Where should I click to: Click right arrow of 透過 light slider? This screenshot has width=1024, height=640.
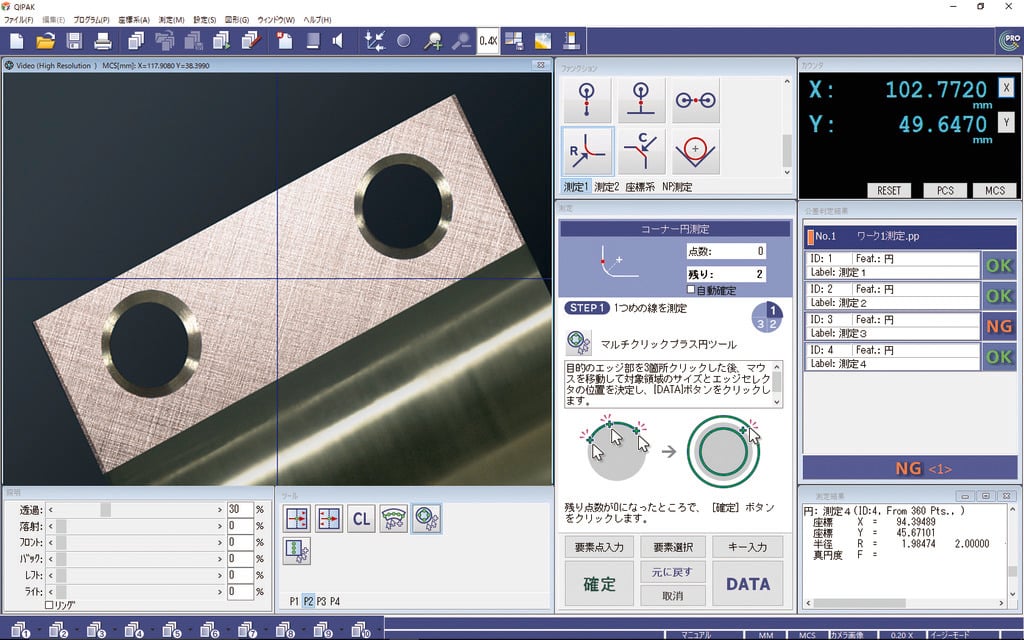[x=220, y=509]
